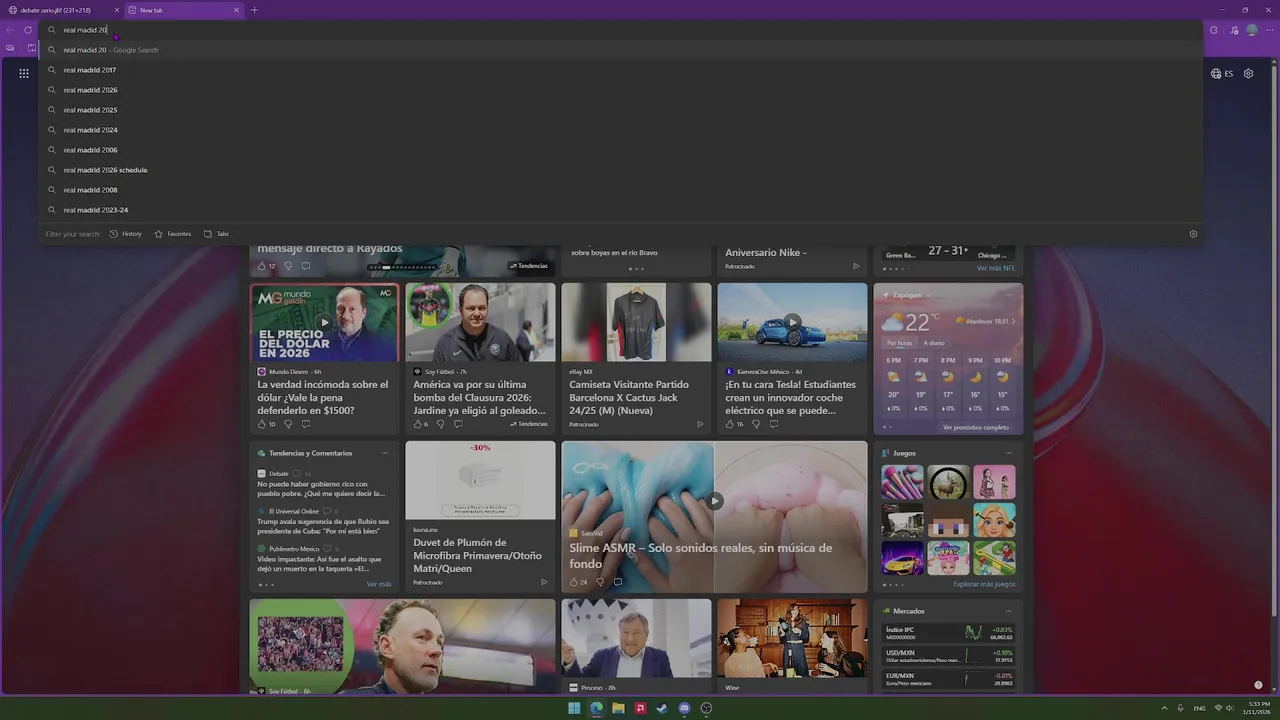Select the 'real madrid 2006' suggestion
This screenshot has height=720, width=1280.
(x=620, y=150)
